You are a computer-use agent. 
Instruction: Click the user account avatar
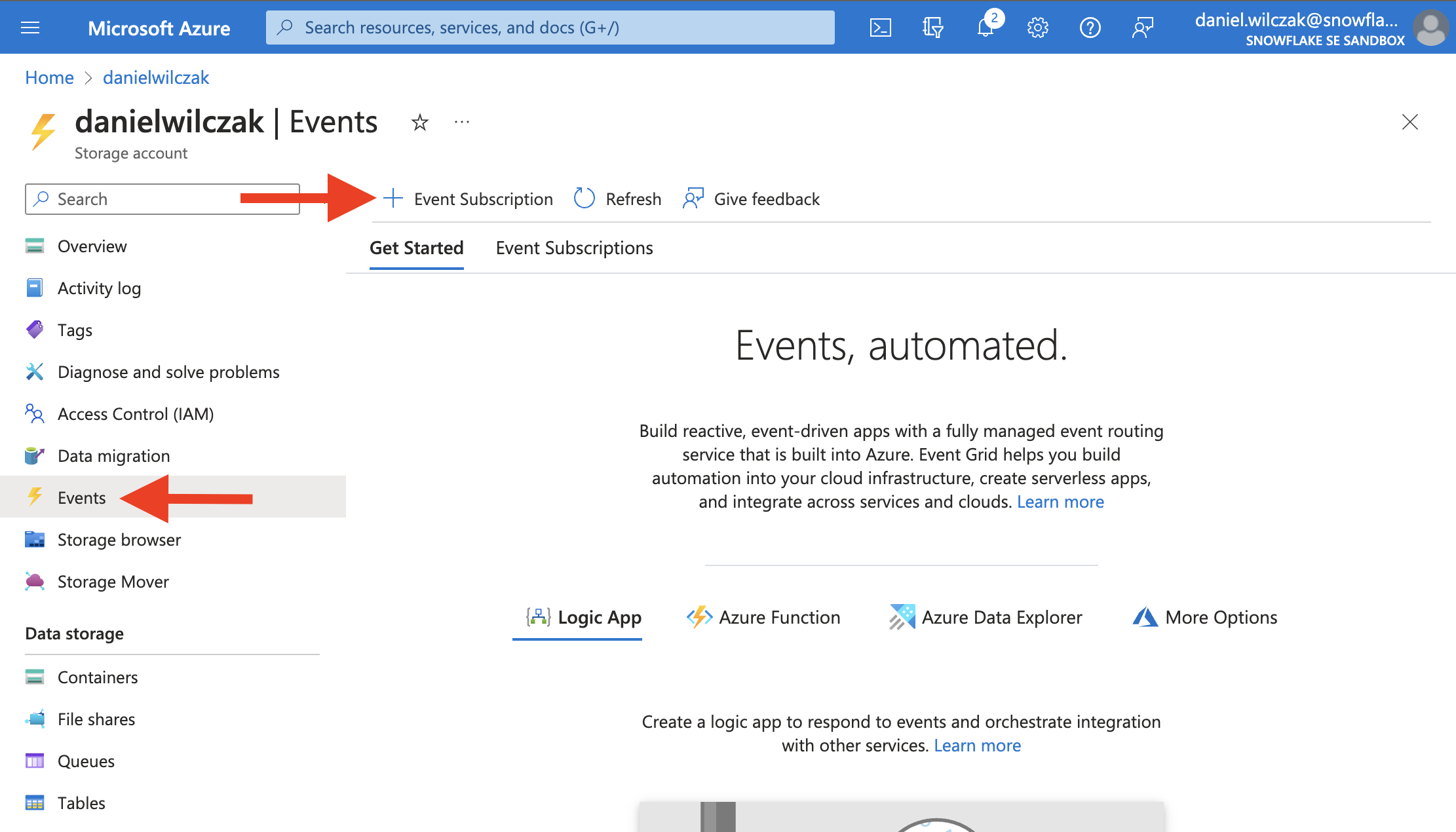pos(1430,28)
